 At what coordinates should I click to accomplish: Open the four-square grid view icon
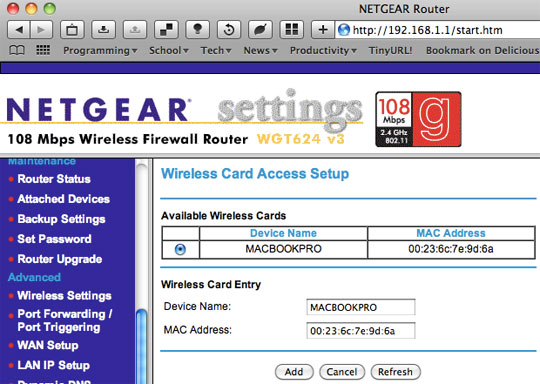[x=292, y=30]
